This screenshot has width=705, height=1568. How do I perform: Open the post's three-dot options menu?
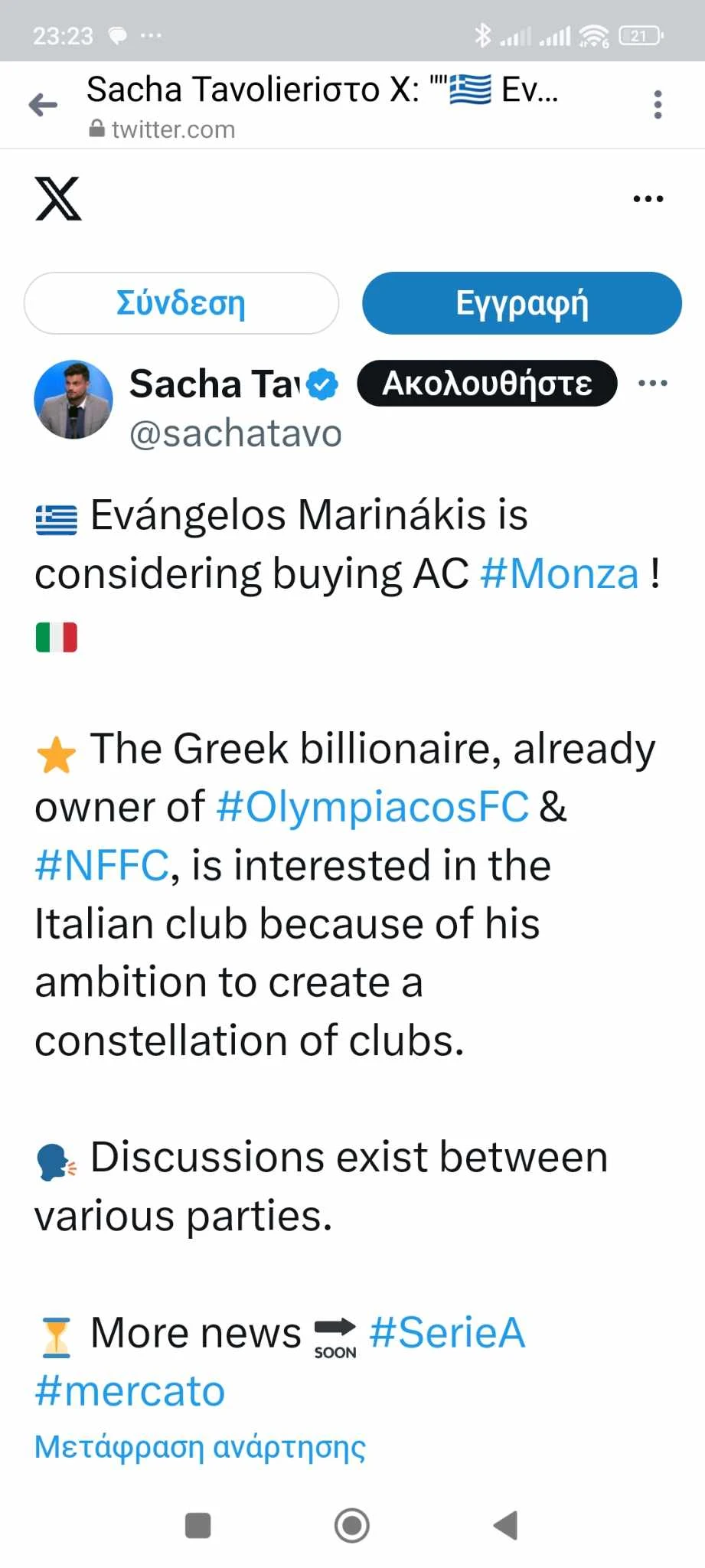652,383
